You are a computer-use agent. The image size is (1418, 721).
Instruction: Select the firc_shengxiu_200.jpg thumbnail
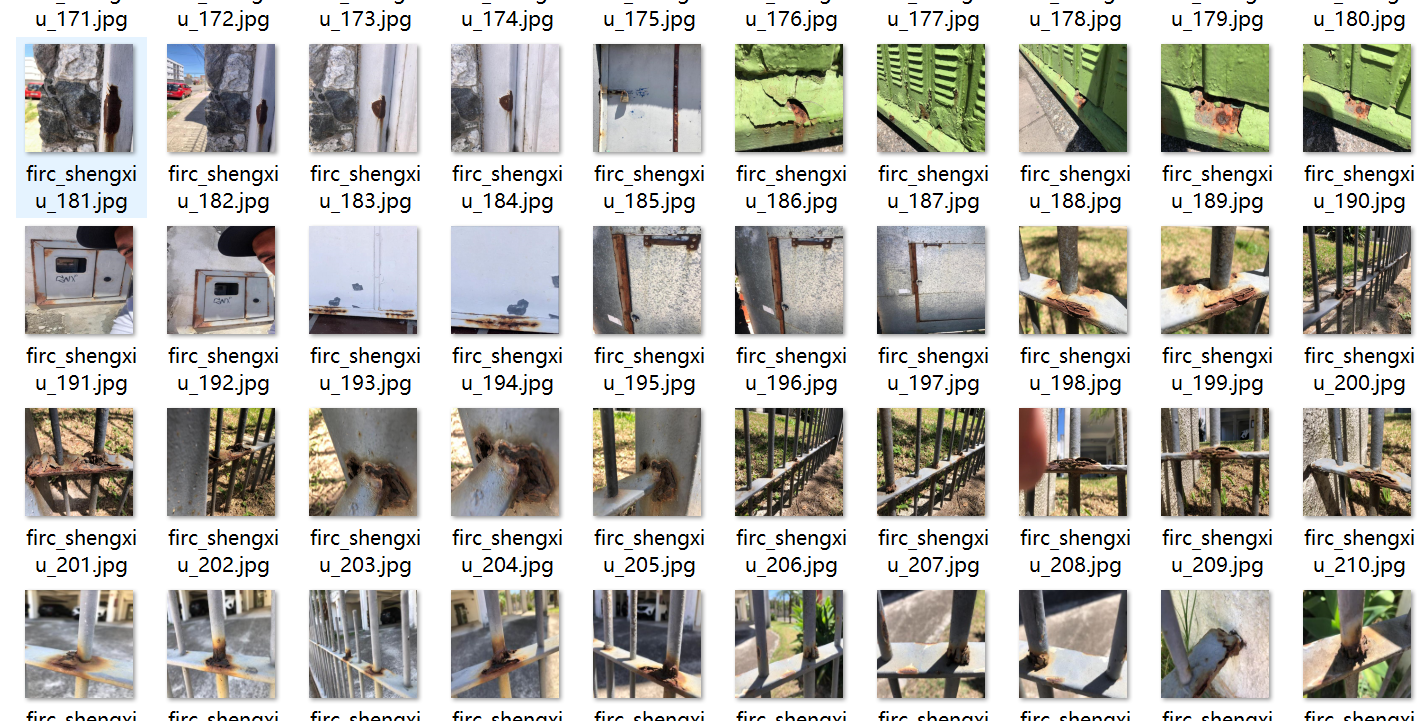[1357, 280]
